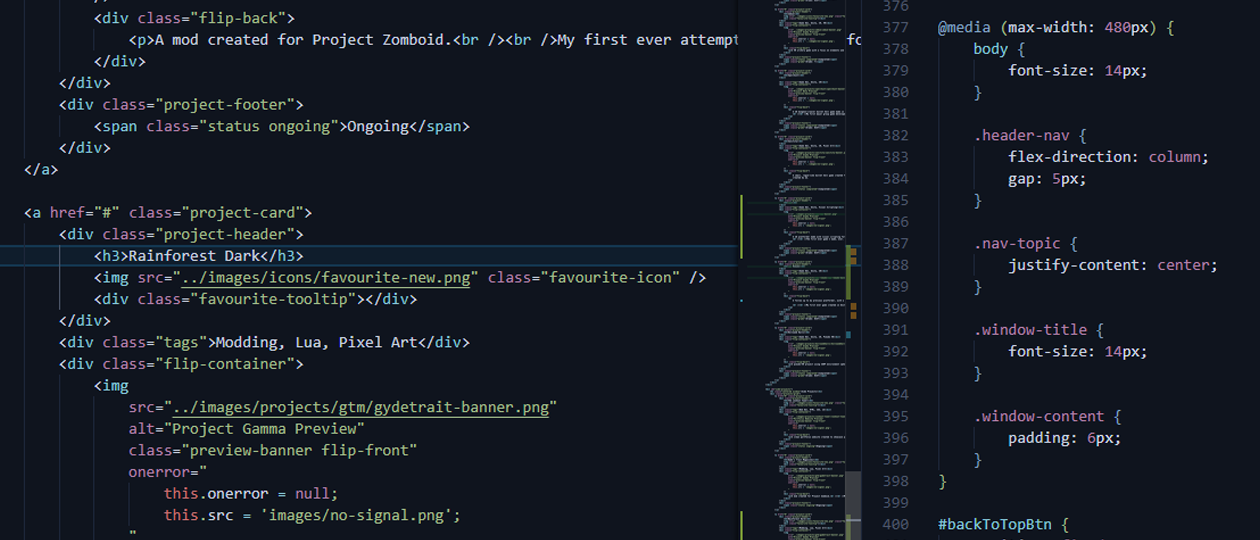Image resolution: width=1260 pixels, height=540 pixels.
Task: Click the 'preview-banner flip-front' class attribute
Action: point(272,450)
